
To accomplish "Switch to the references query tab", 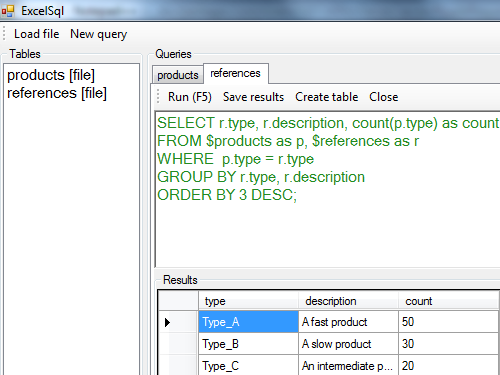I will (x=235, y=73).
